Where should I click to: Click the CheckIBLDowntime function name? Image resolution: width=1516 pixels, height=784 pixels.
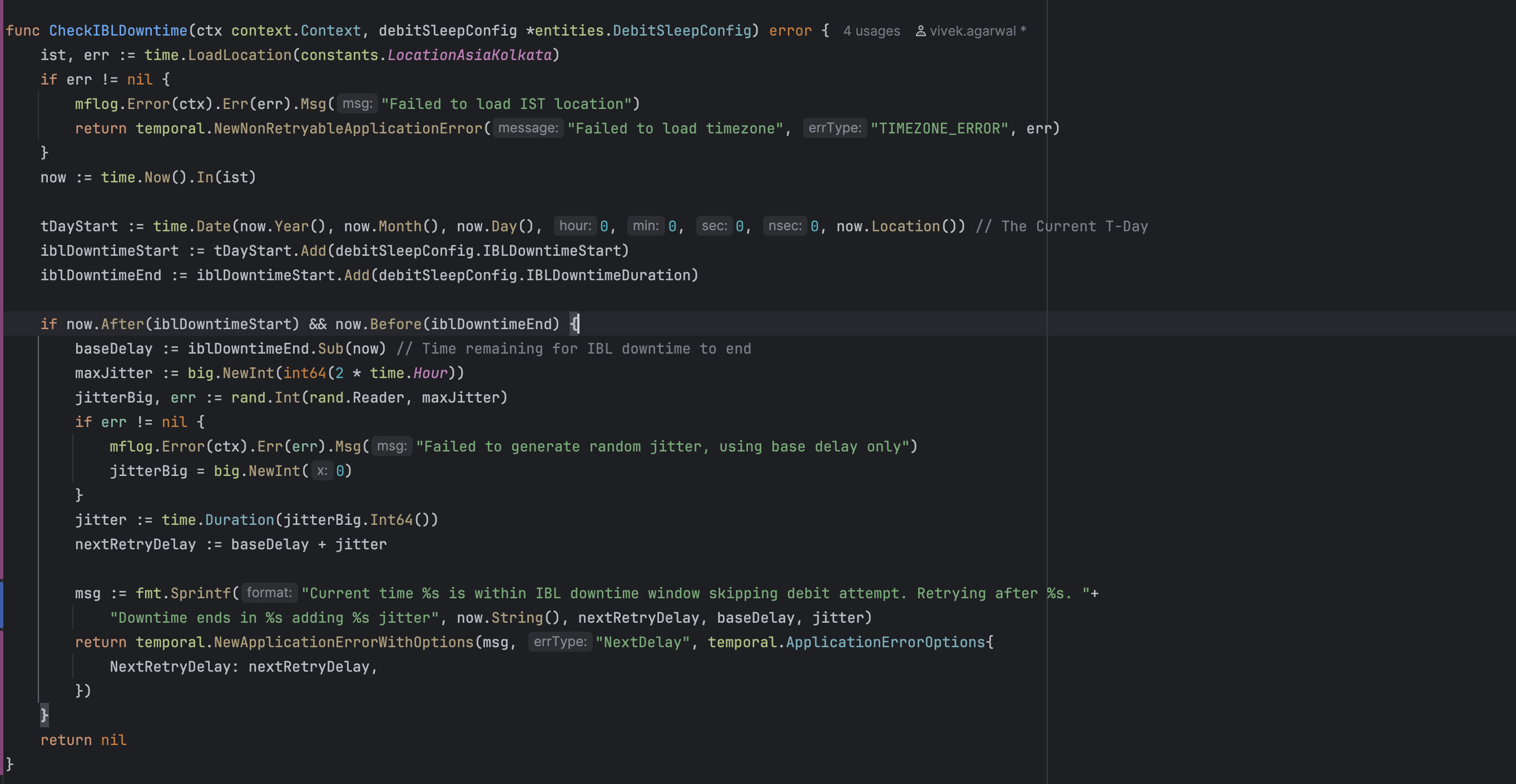click(118, 31)
